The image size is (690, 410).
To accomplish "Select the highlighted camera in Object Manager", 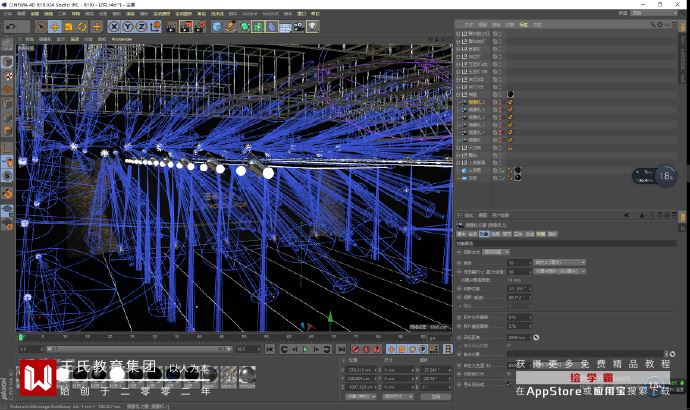I will [x=477, y=102].
